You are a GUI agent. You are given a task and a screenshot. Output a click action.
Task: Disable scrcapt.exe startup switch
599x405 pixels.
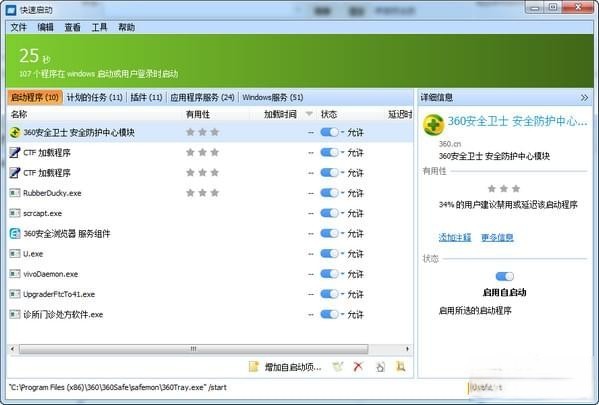pos(329,213)
